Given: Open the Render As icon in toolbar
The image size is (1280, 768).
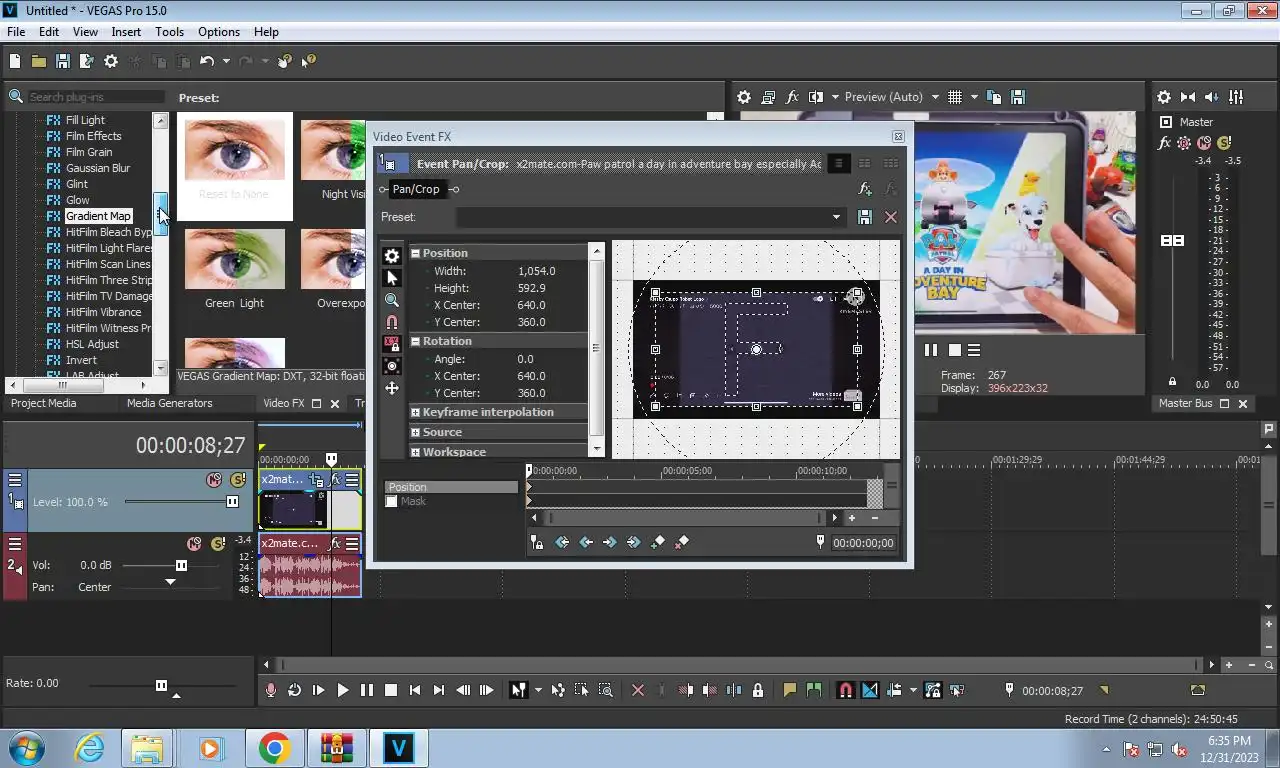Looking at the screenshot, I should (87, 62).
